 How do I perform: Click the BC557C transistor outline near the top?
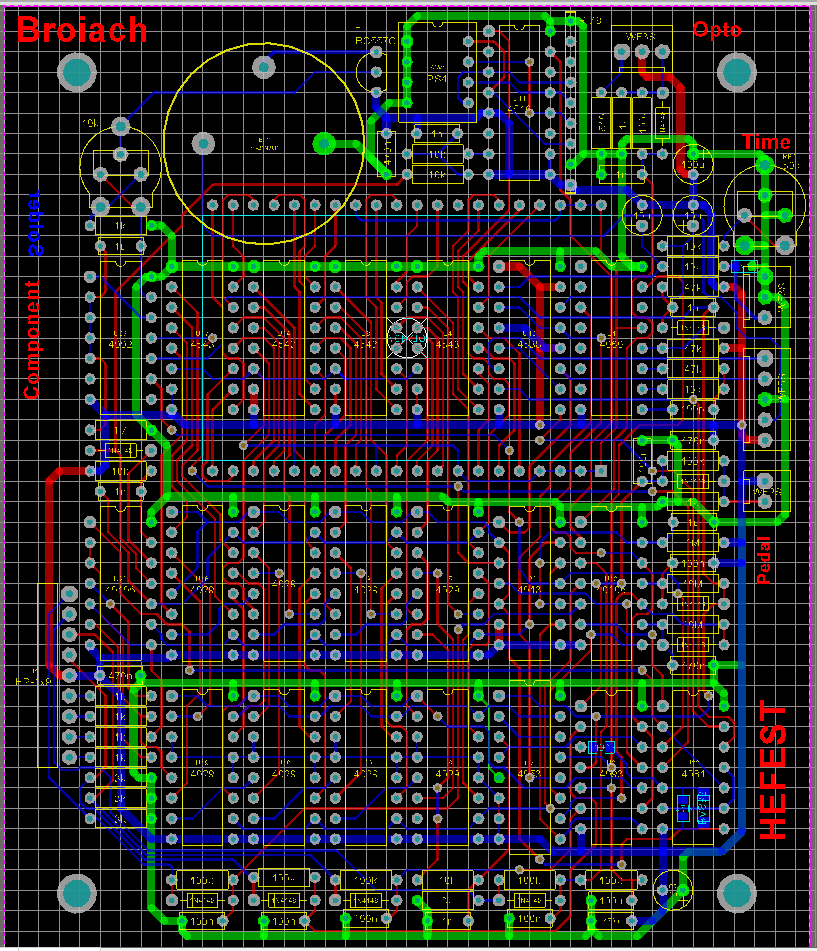371,72
